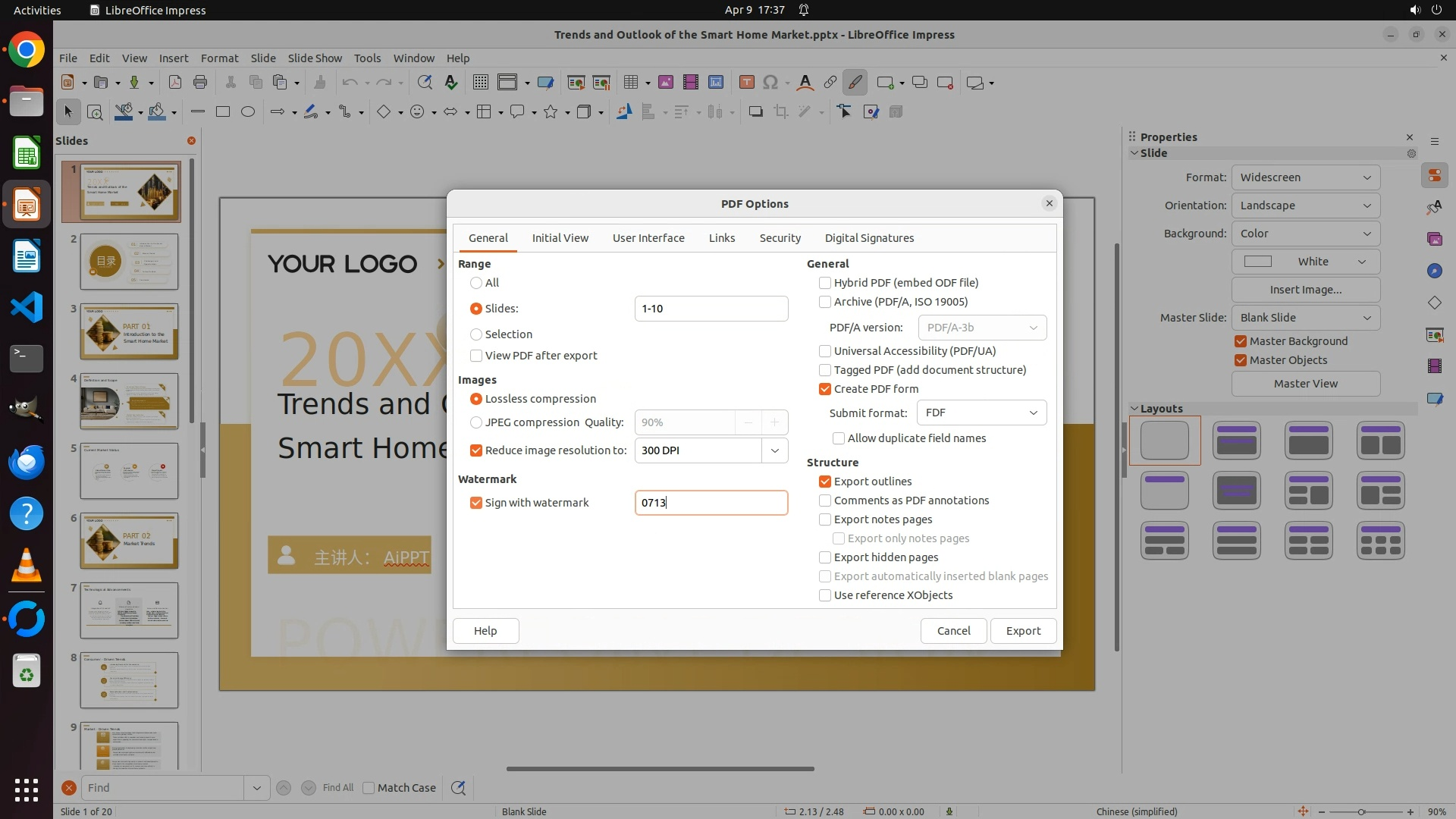Select the All range radio button
The image size is (1456, 819).
pos(476,283)
